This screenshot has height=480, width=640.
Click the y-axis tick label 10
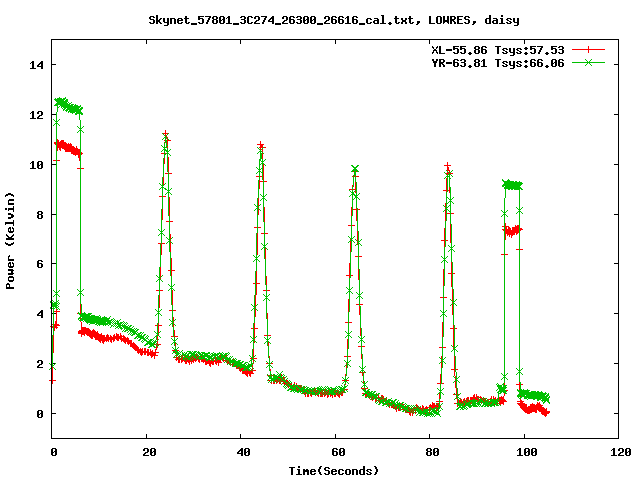36,164
